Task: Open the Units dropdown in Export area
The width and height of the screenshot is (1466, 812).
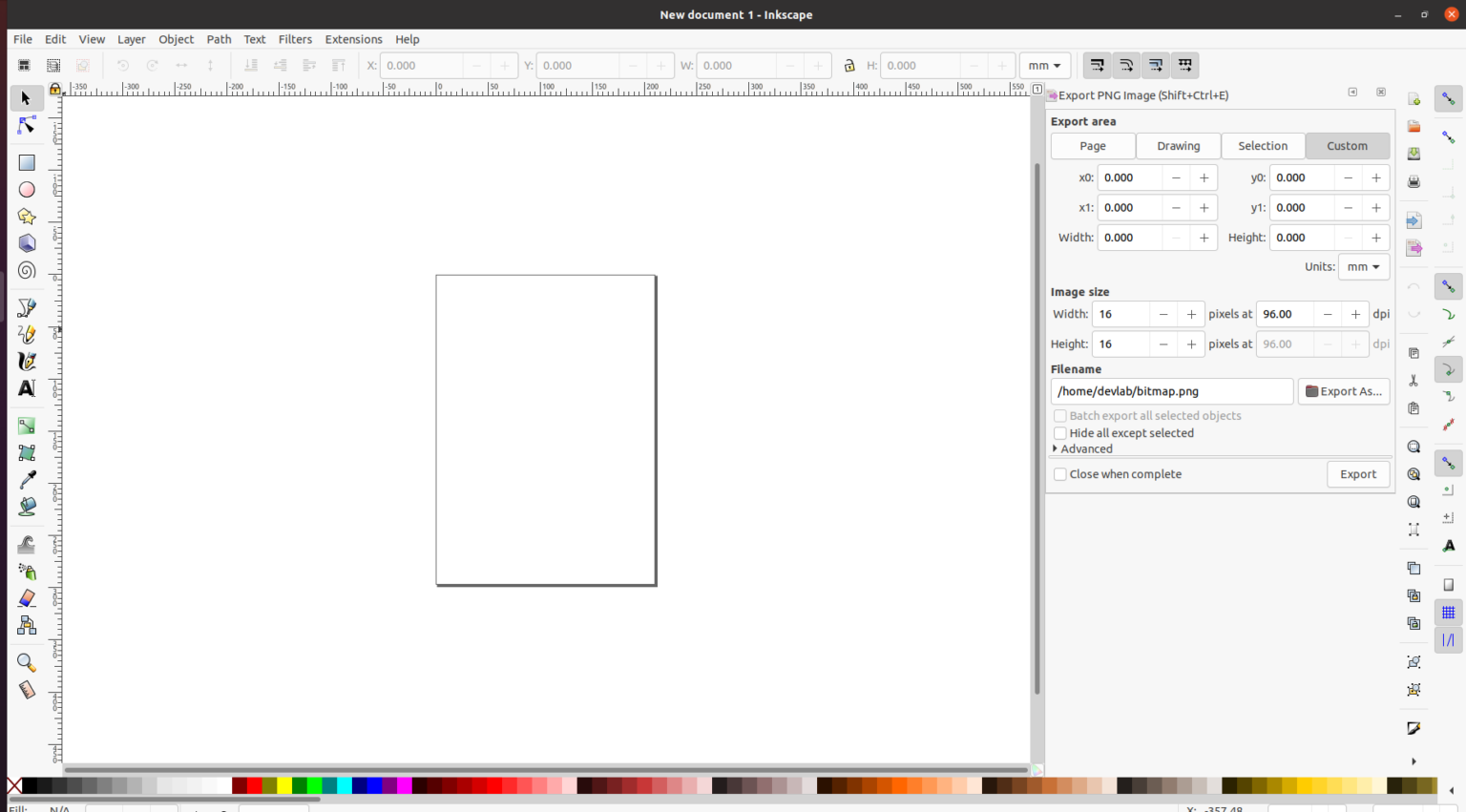Action: tap(1364, 266)
